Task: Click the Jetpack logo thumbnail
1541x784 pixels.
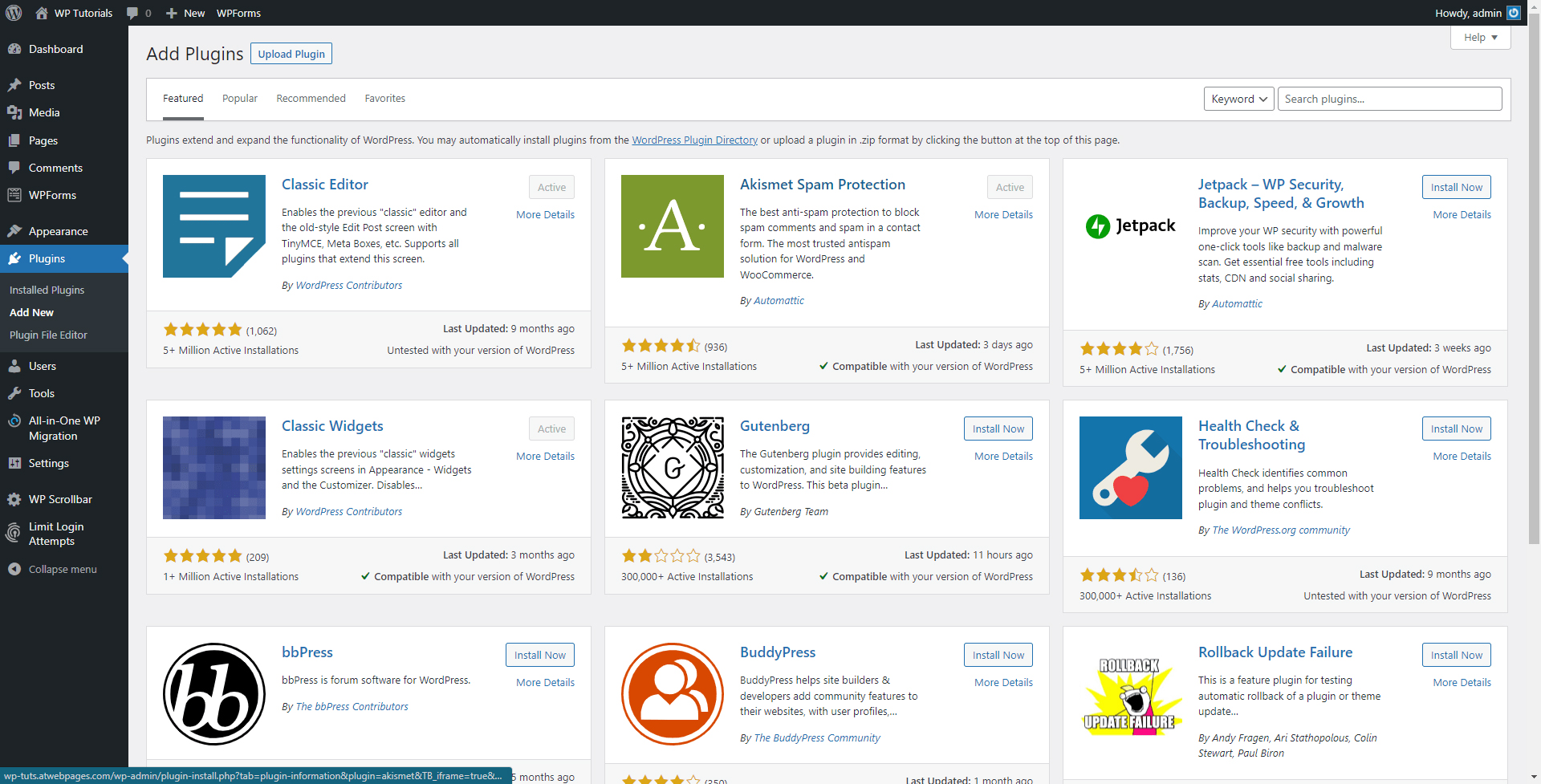Action: tap(1131, 226)
